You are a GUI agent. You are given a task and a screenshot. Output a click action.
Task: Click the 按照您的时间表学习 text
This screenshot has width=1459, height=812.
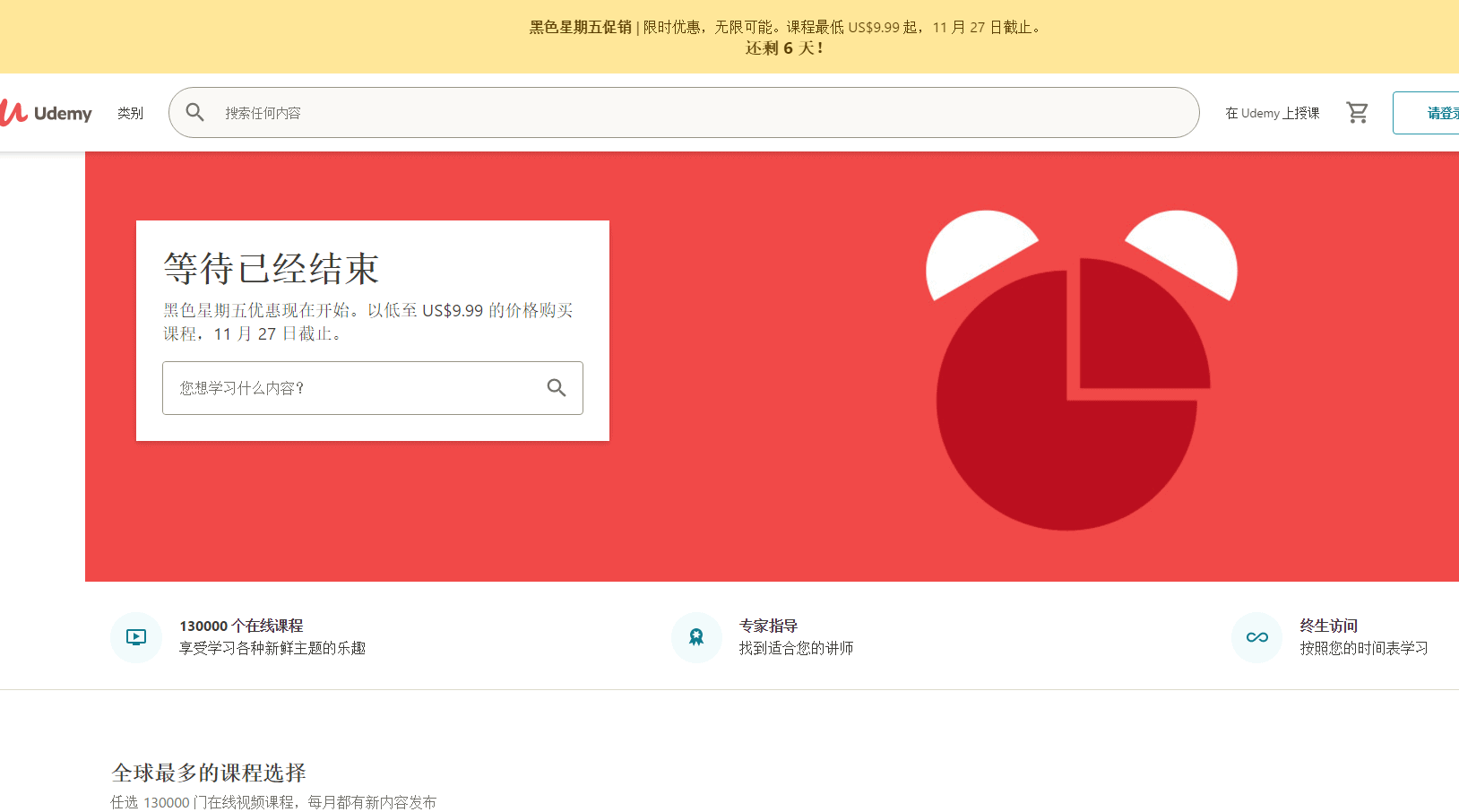pyautogui.click(x=1364, y=648)
